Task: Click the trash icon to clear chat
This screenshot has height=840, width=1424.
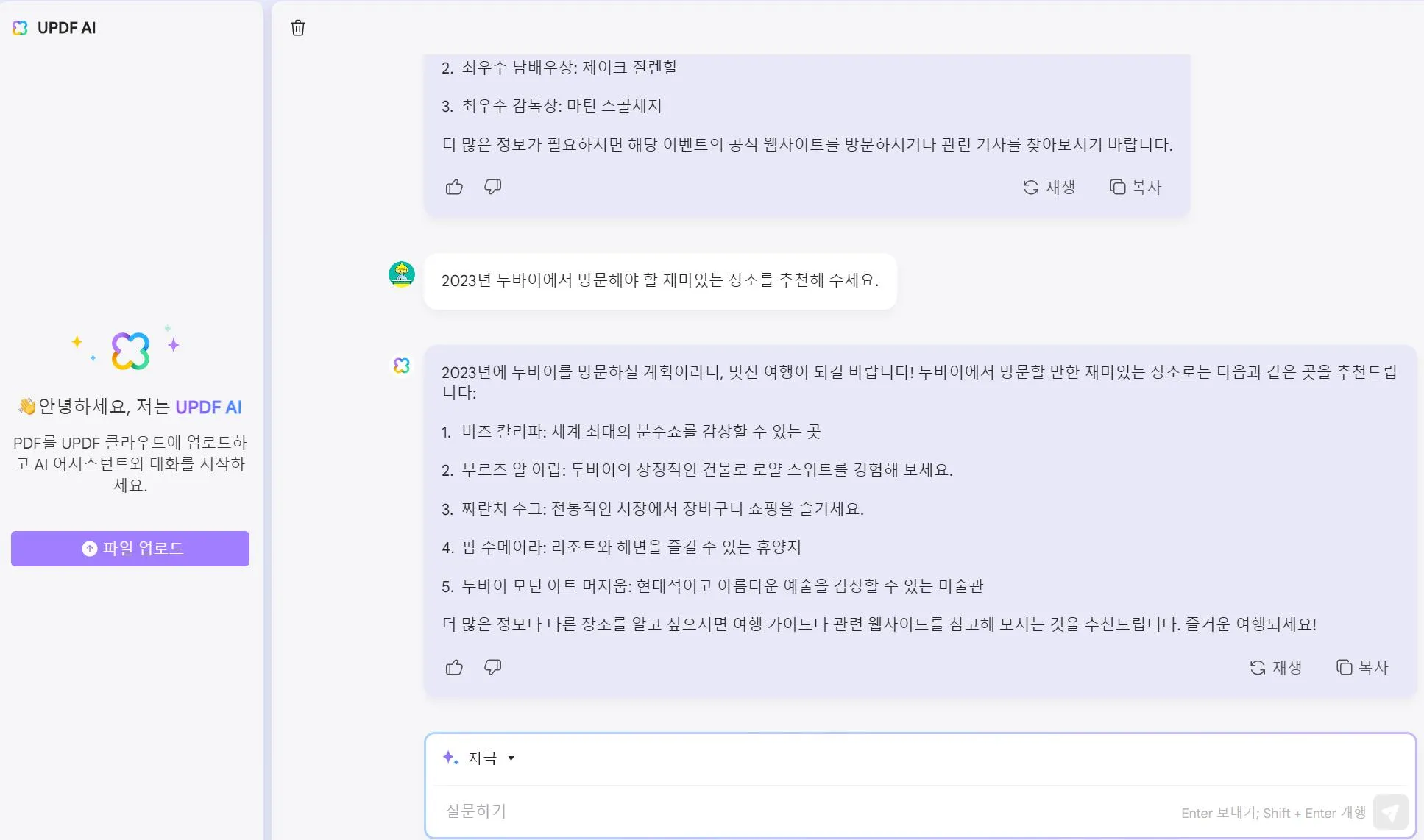Action: coord(298,28)
